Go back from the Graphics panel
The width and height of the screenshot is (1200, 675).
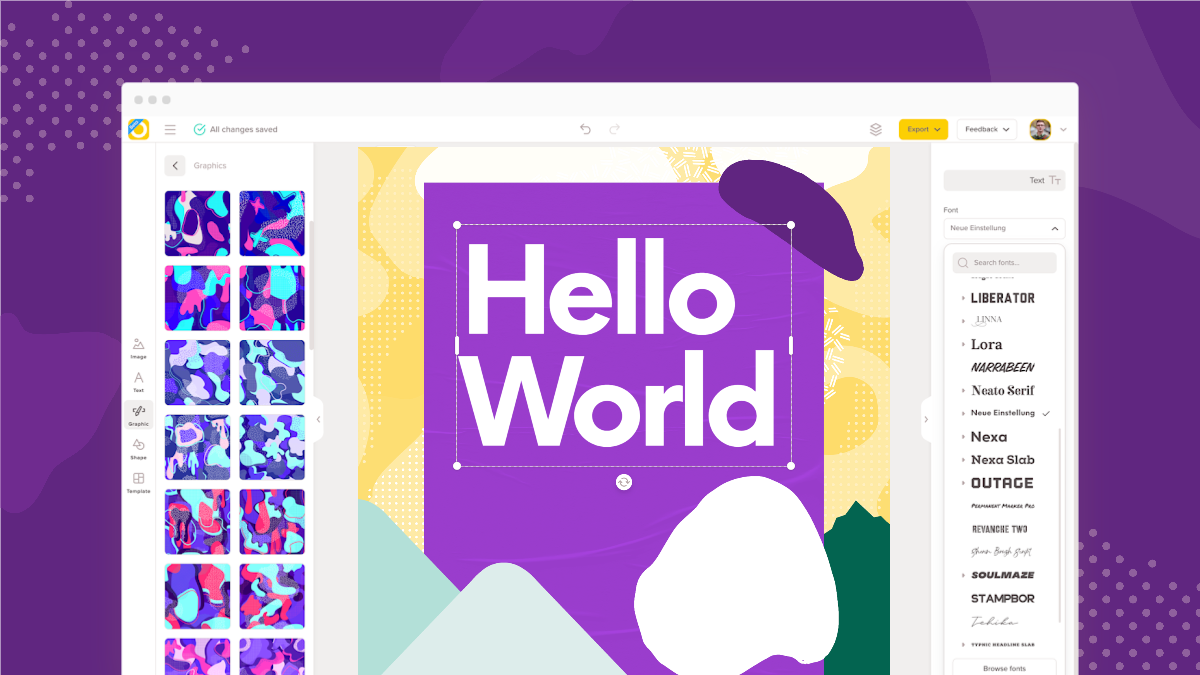pos(176,166)
